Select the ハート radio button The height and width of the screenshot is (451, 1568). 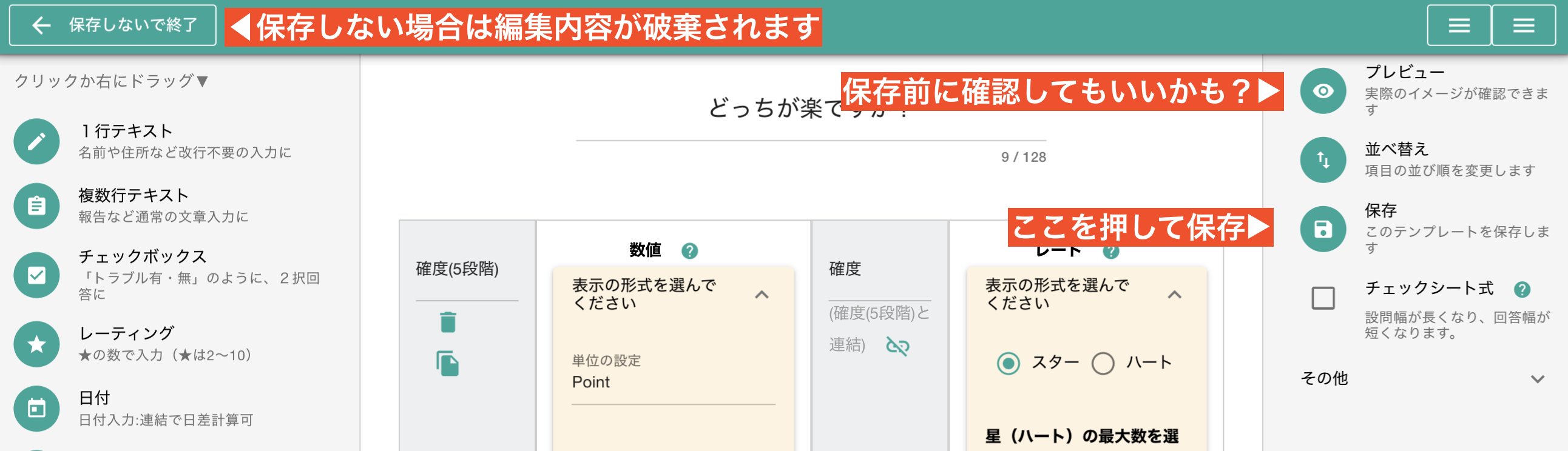click(1103, 364)
